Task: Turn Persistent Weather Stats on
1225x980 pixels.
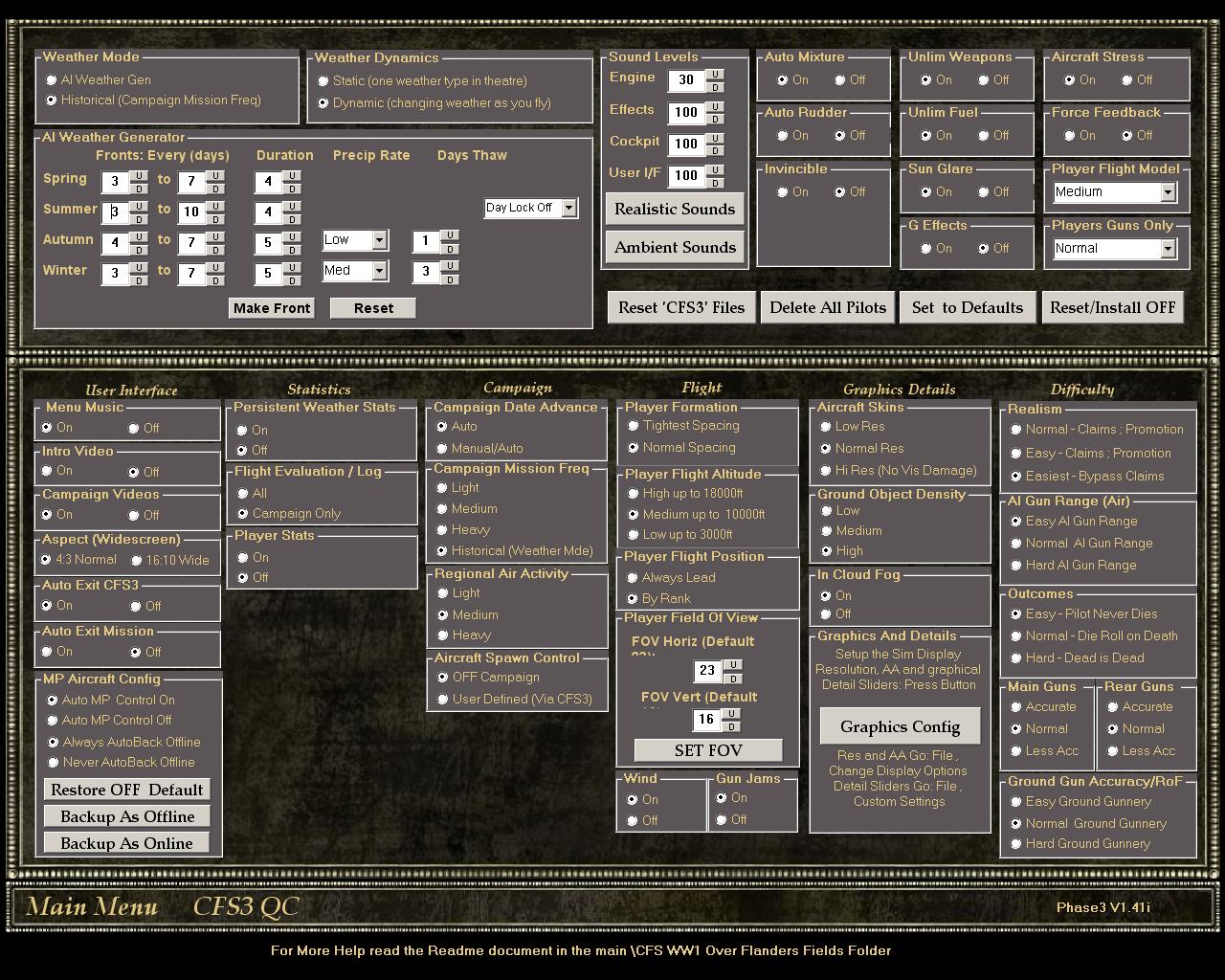Action: point(242,431)
